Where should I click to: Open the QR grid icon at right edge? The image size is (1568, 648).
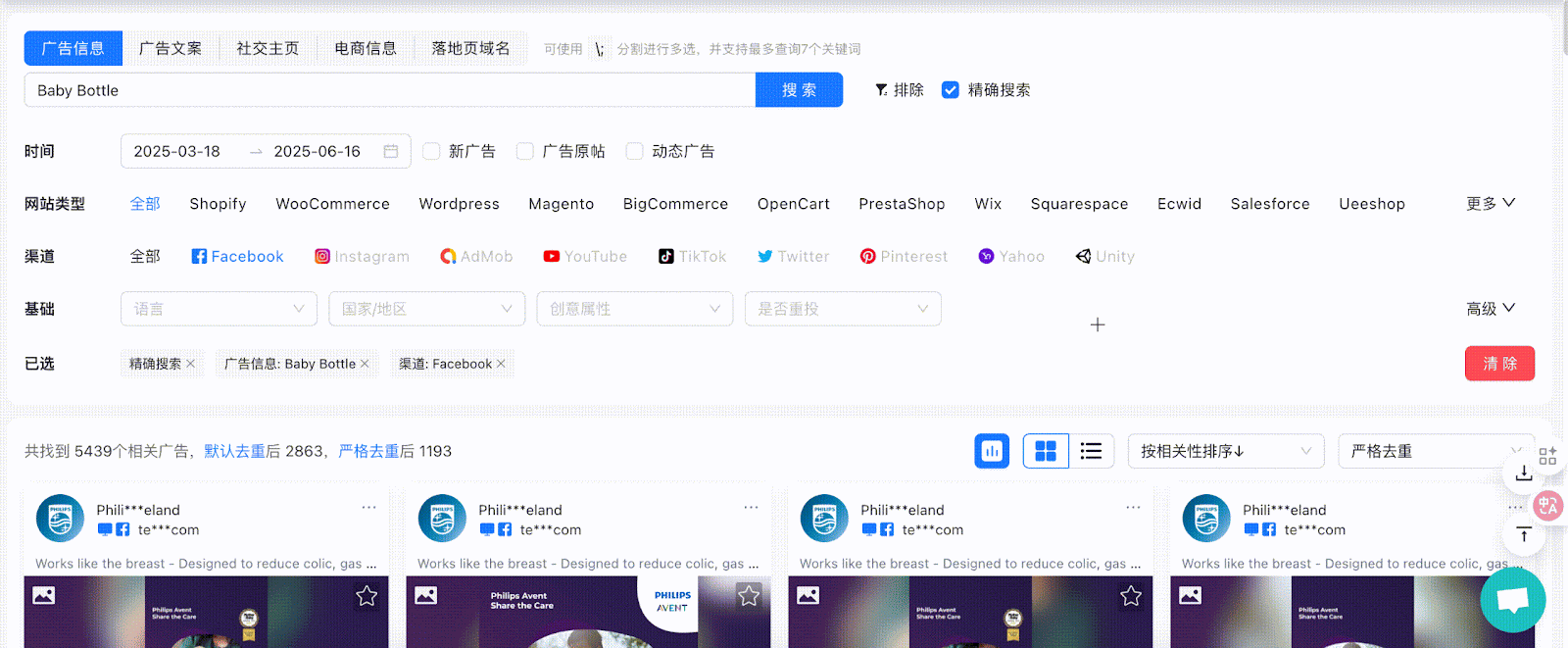1547,456
